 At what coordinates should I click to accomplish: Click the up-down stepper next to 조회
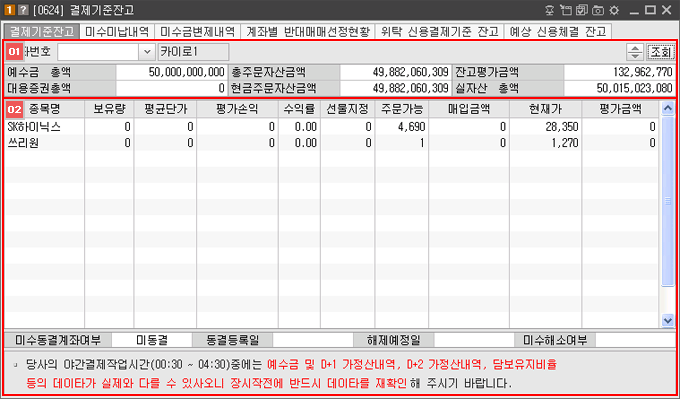pos(634,52)
